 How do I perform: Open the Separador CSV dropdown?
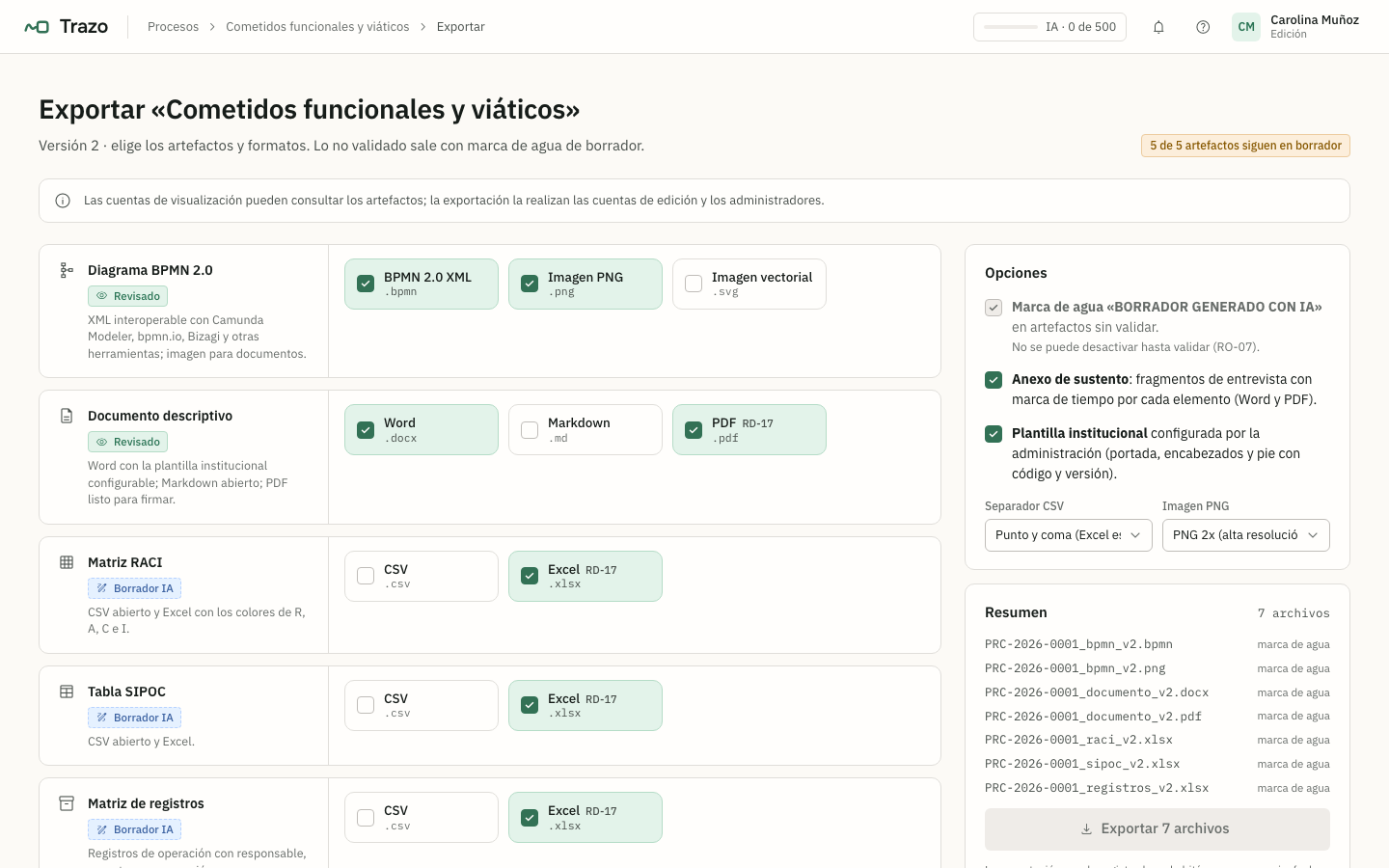click(x=1069, y=535)
